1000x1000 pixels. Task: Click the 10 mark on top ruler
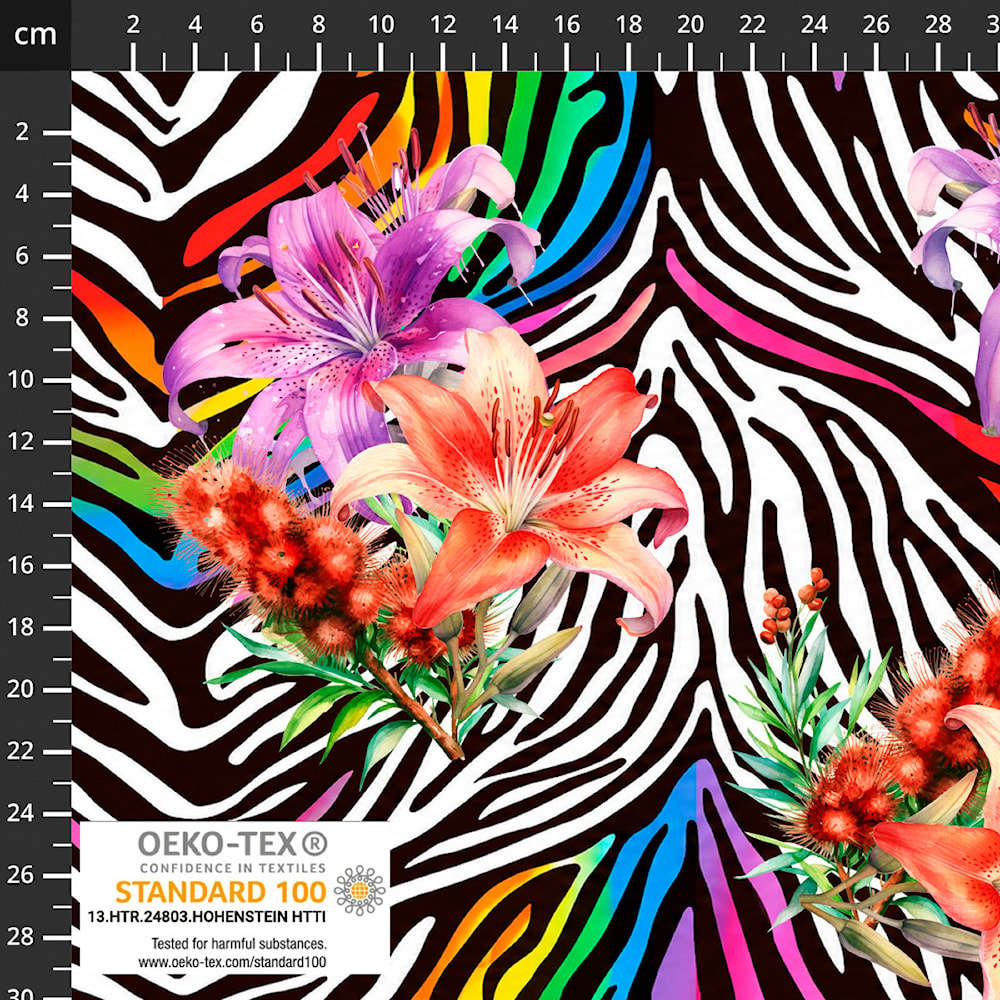[x=381, y=25]
